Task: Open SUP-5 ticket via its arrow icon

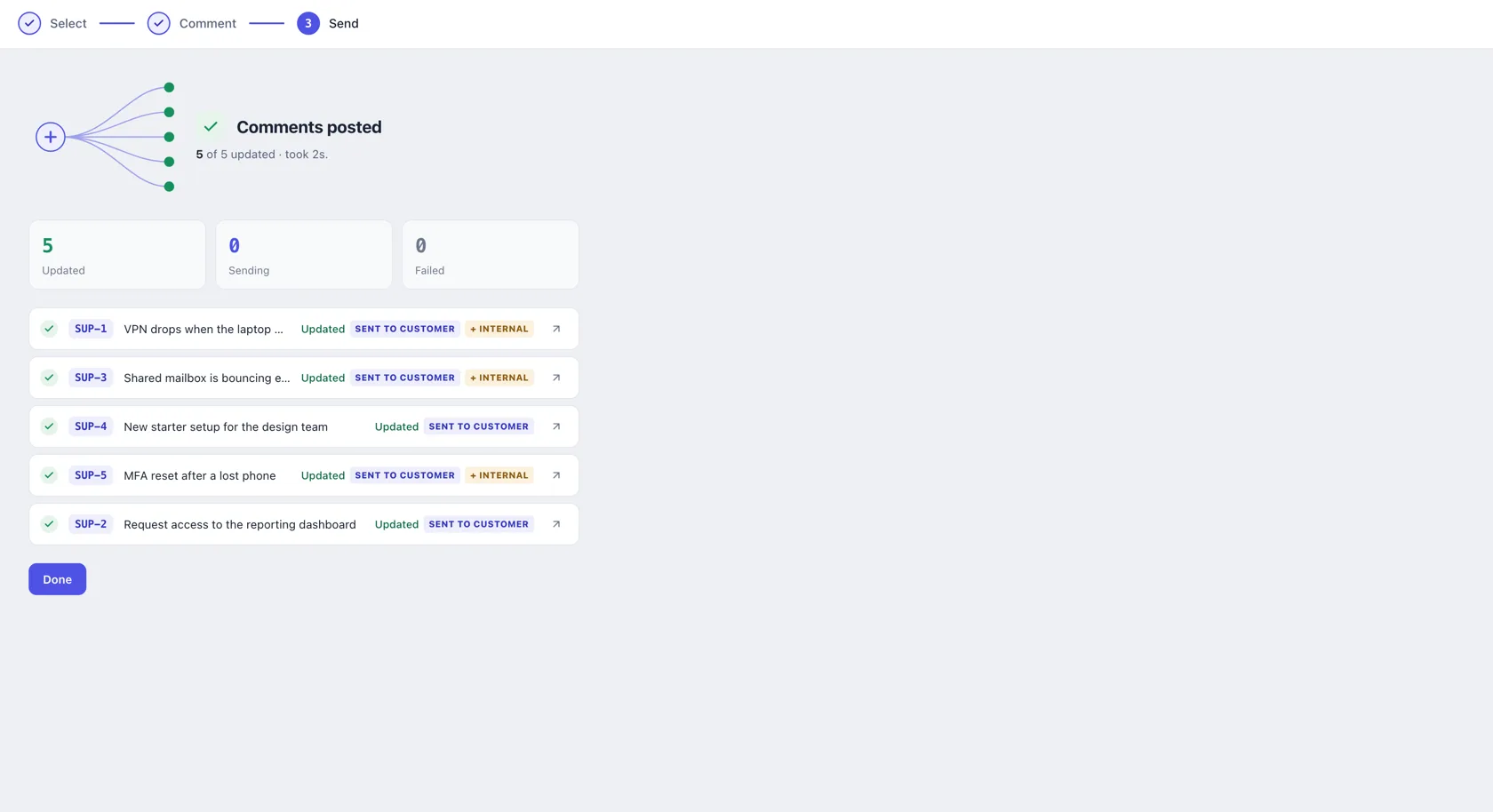Action: click(556, 475)
